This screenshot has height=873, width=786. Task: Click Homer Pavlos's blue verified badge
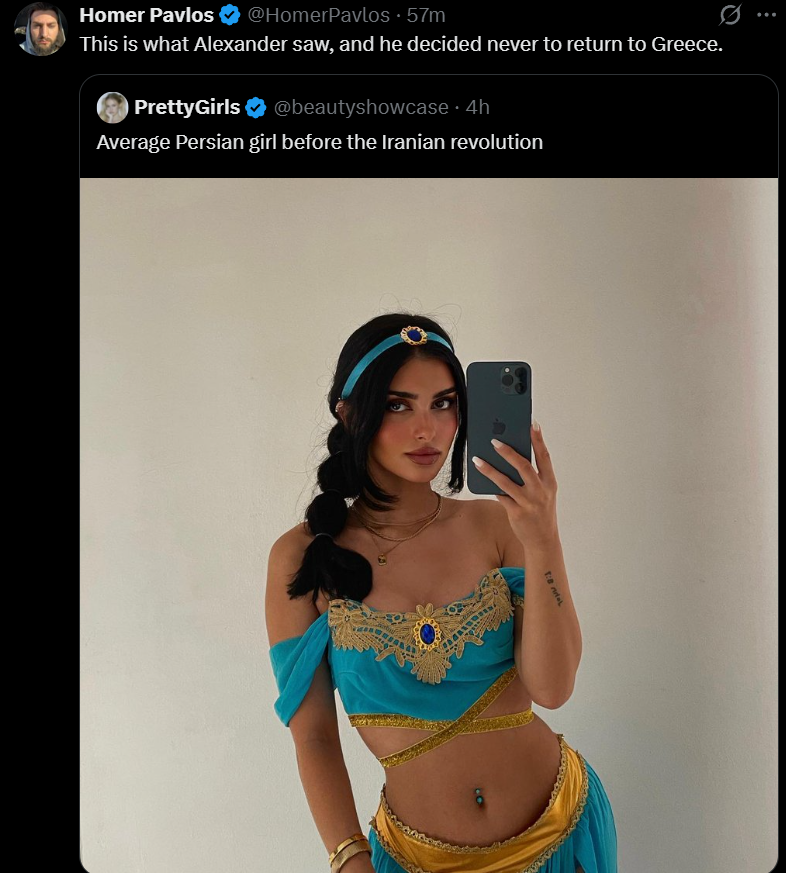coord(229,15)
